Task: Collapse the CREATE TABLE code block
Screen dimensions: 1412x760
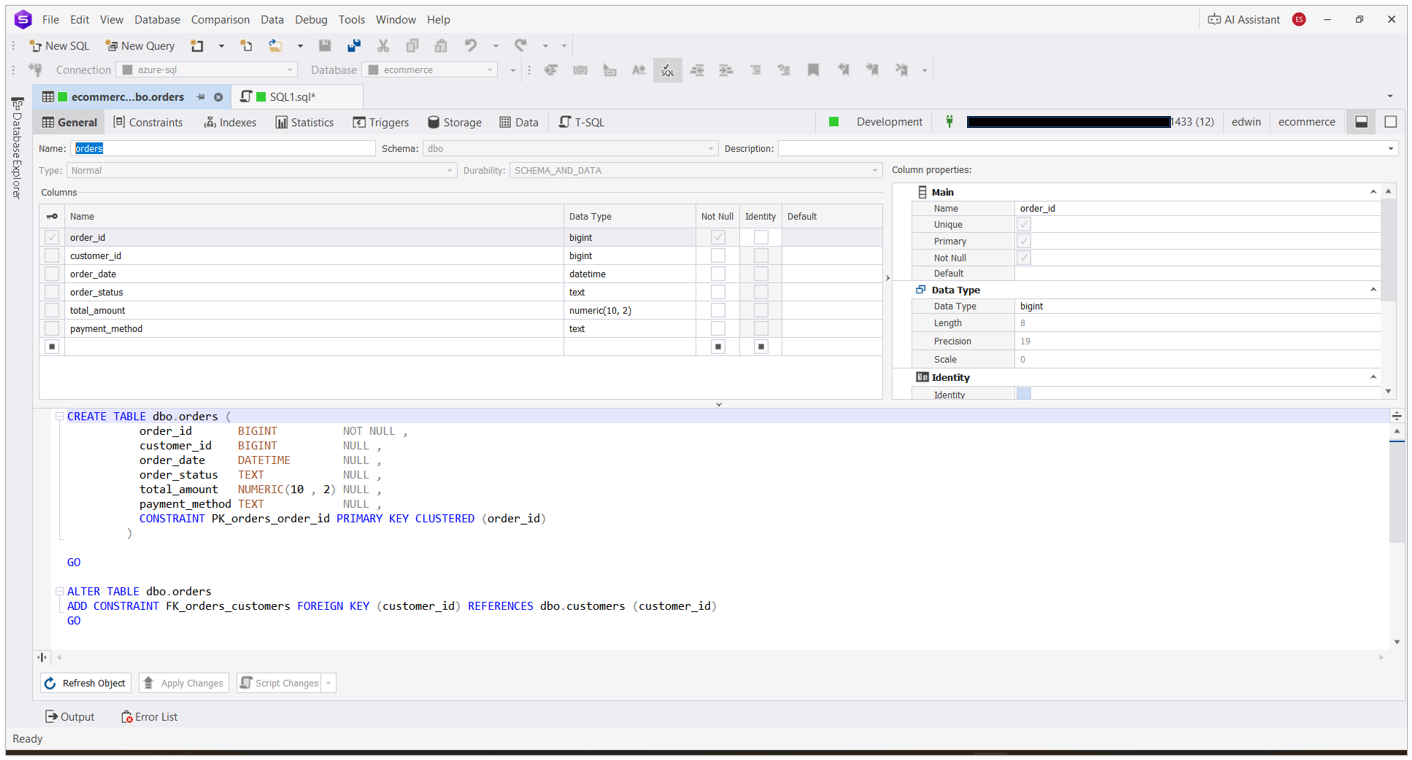Action: (59, 416)
